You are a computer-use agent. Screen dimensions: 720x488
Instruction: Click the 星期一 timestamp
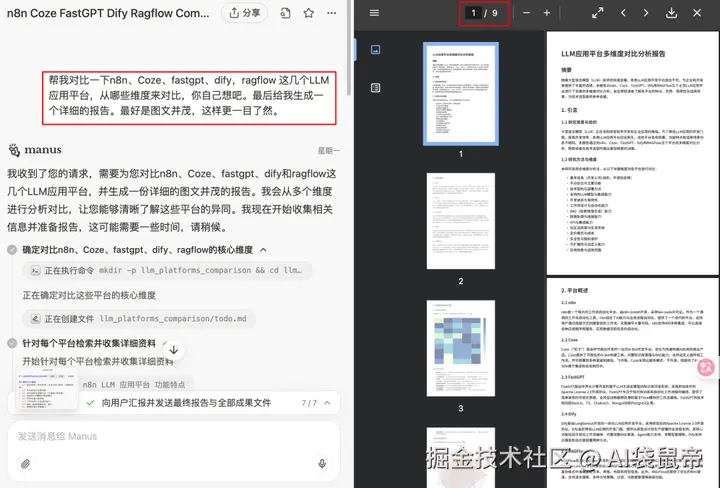(329, 151)
